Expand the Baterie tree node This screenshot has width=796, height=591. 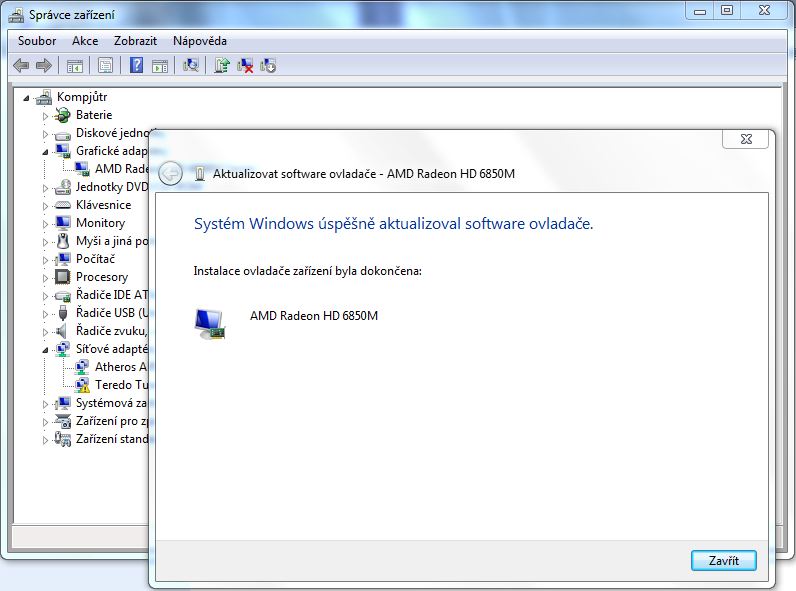(45, 116)
